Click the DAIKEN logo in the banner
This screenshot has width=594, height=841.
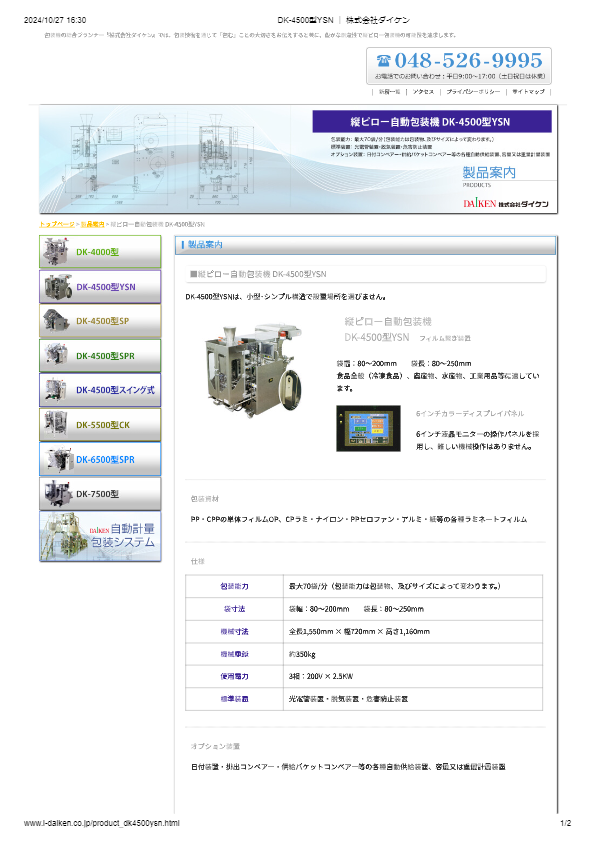(x=506, y=204)
